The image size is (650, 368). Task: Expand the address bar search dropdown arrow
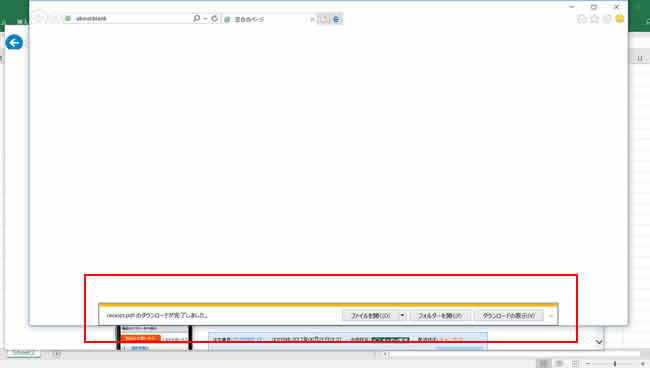(205, 19)
